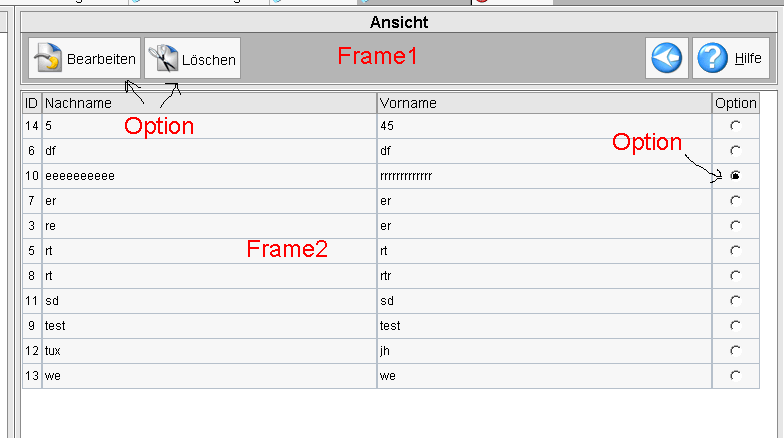This screenshot has width=784, height=438.
Task: Select radio option for ID 11 'sd'
Action: [x=736, y=301]
